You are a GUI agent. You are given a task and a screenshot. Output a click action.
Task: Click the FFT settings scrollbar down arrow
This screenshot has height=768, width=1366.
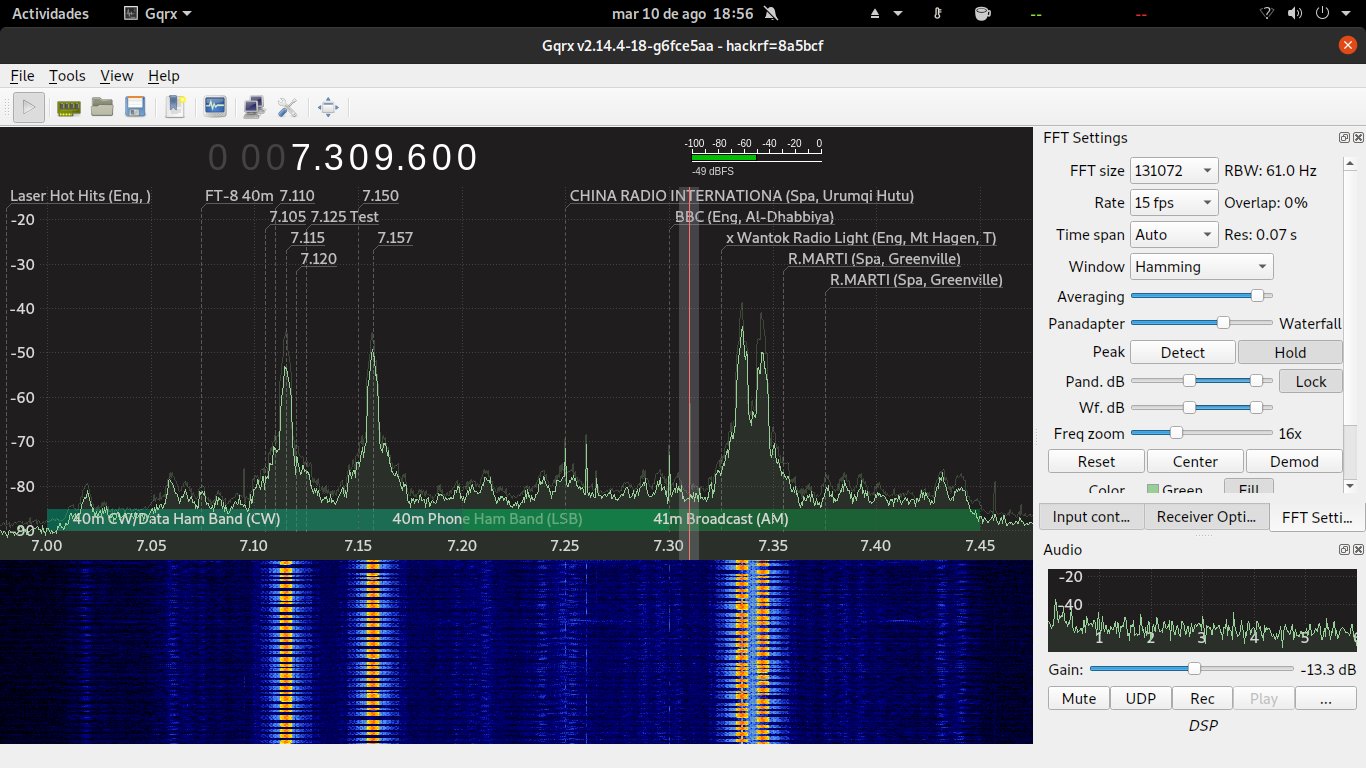point(1351,487)
